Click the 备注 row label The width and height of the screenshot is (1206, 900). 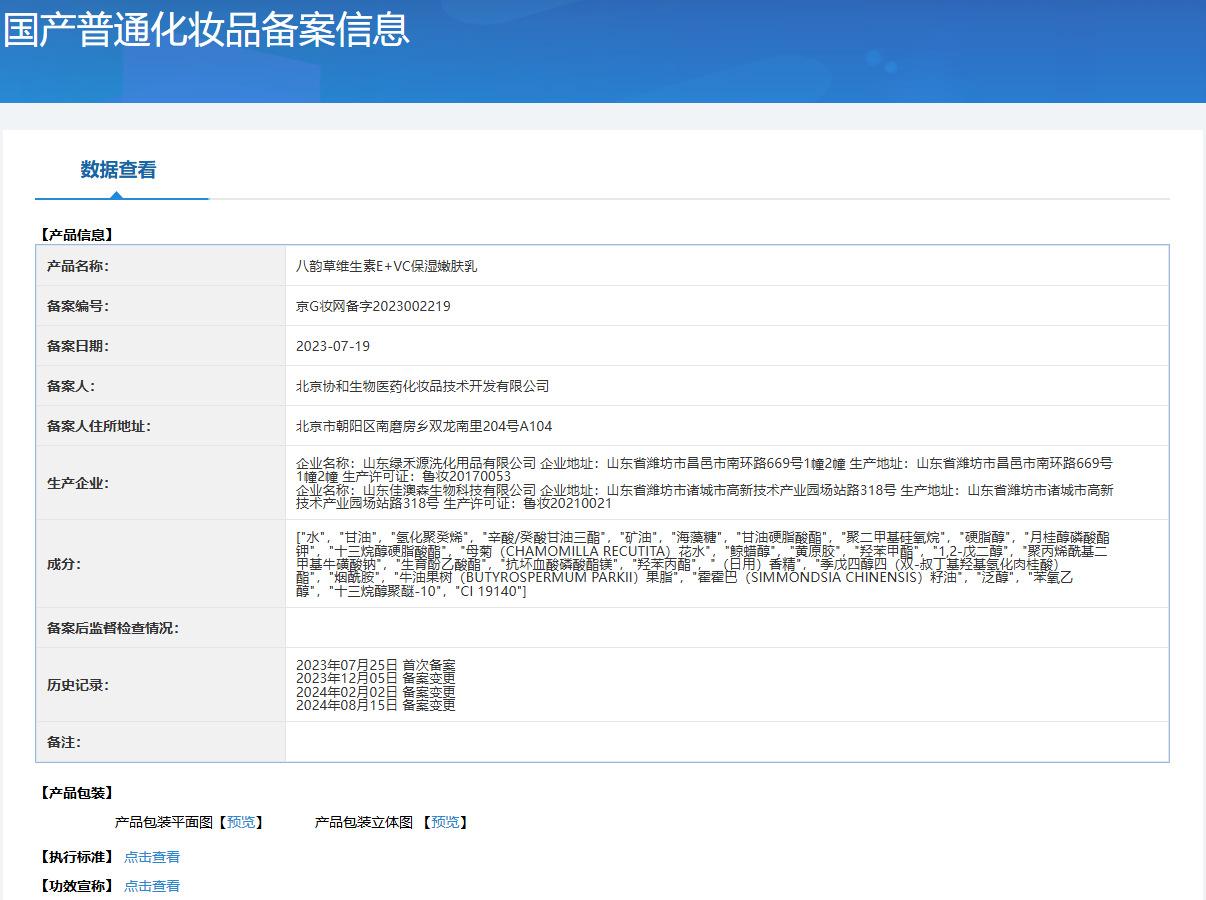point(64,742)
